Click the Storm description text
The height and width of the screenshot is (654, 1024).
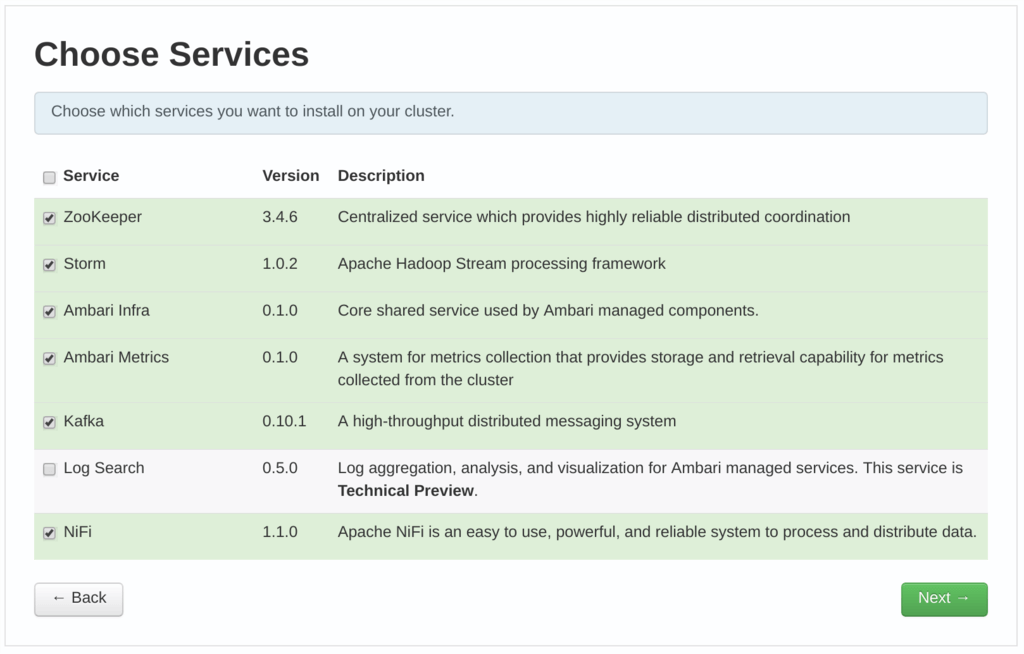(502, 264)
